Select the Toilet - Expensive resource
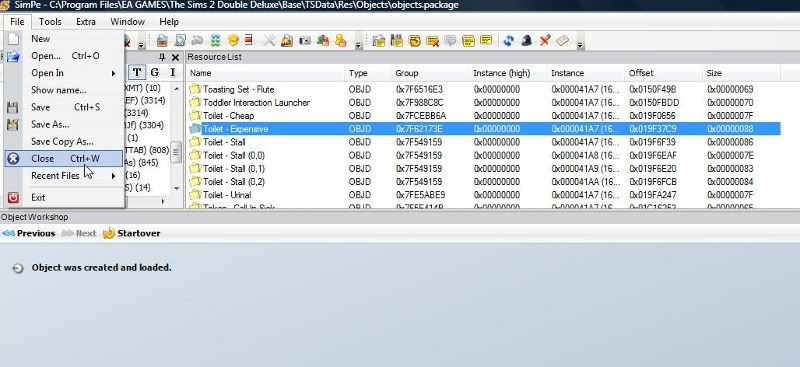Screen dimensions: 800x367 [x=483, y=129]
